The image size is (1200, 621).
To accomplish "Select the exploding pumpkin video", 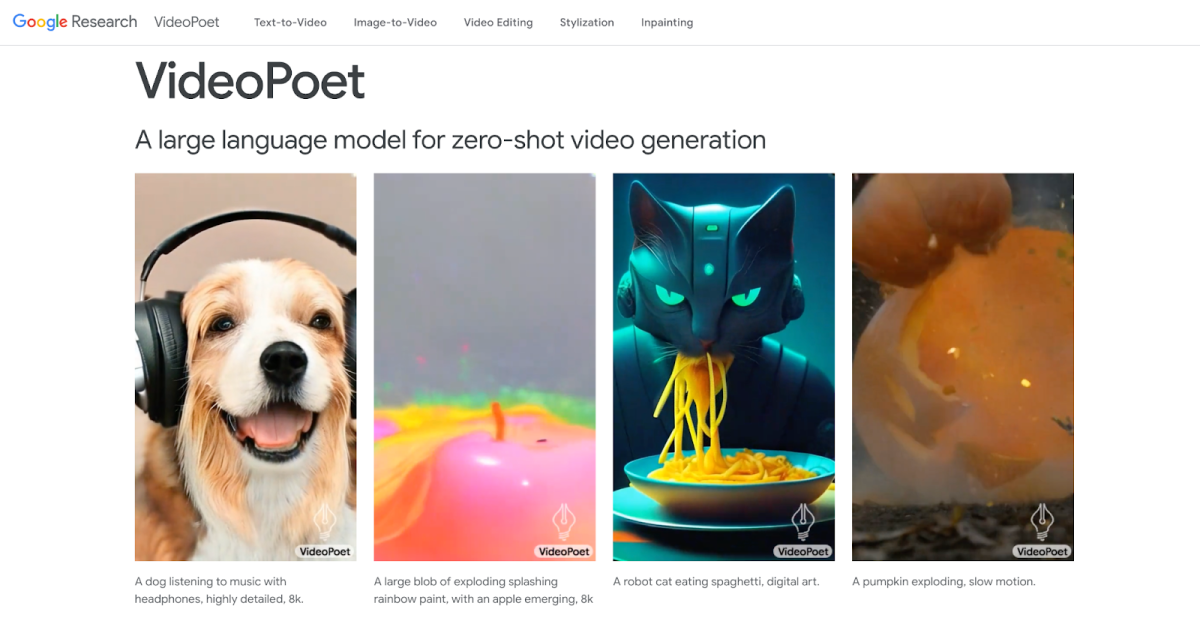I will coord(963,367).
